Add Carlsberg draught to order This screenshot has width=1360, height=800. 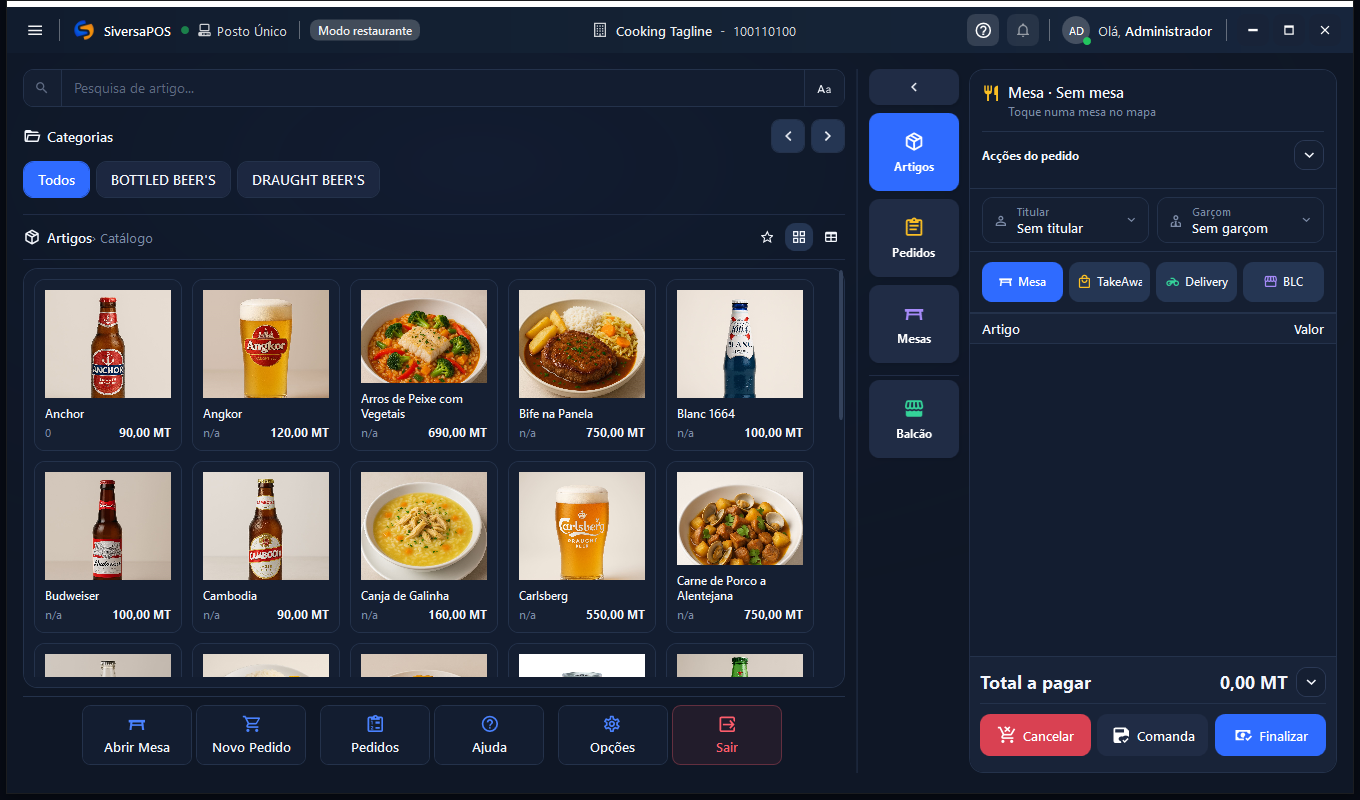[x=582, y=547]
